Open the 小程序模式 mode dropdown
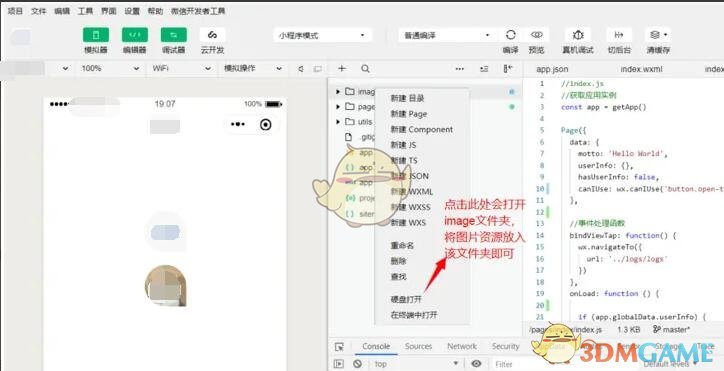This screenshot has width=724, height=371. (x=322, y=36)
